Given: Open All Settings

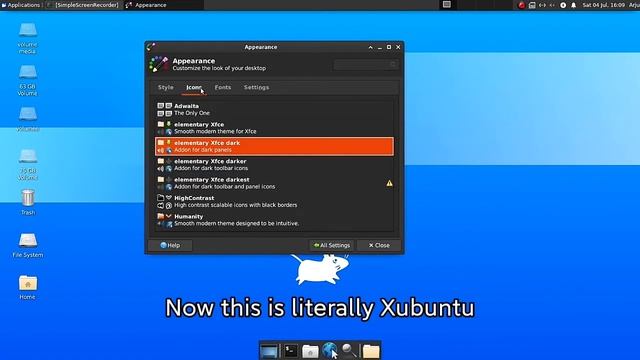Looking at the screenshot, I should [x=331, y=245].
